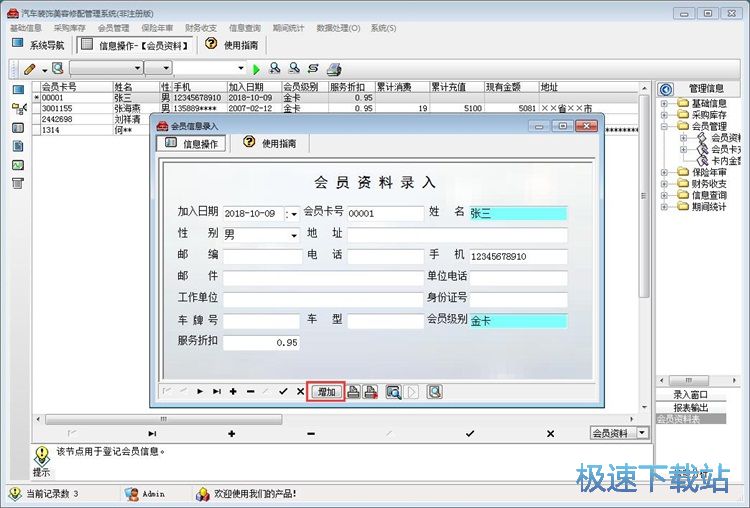Click the blue screen icon in left sidebar
The image size is (750, 508).
(x=18, y=90)
